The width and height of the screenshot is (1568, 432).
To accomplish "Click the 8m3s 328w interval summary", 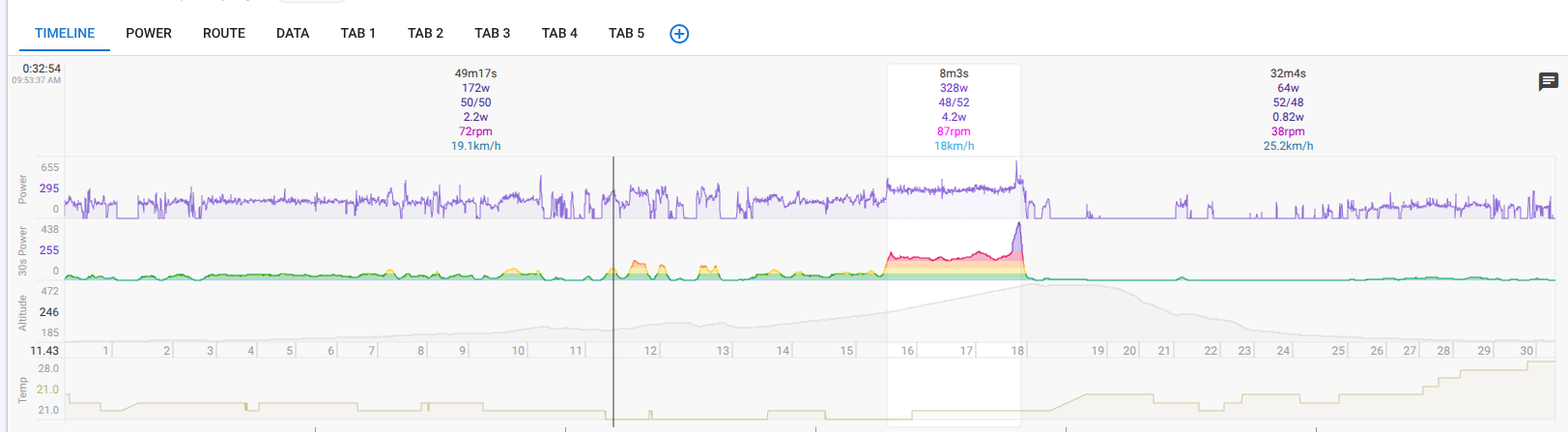I will pos(954,109).
